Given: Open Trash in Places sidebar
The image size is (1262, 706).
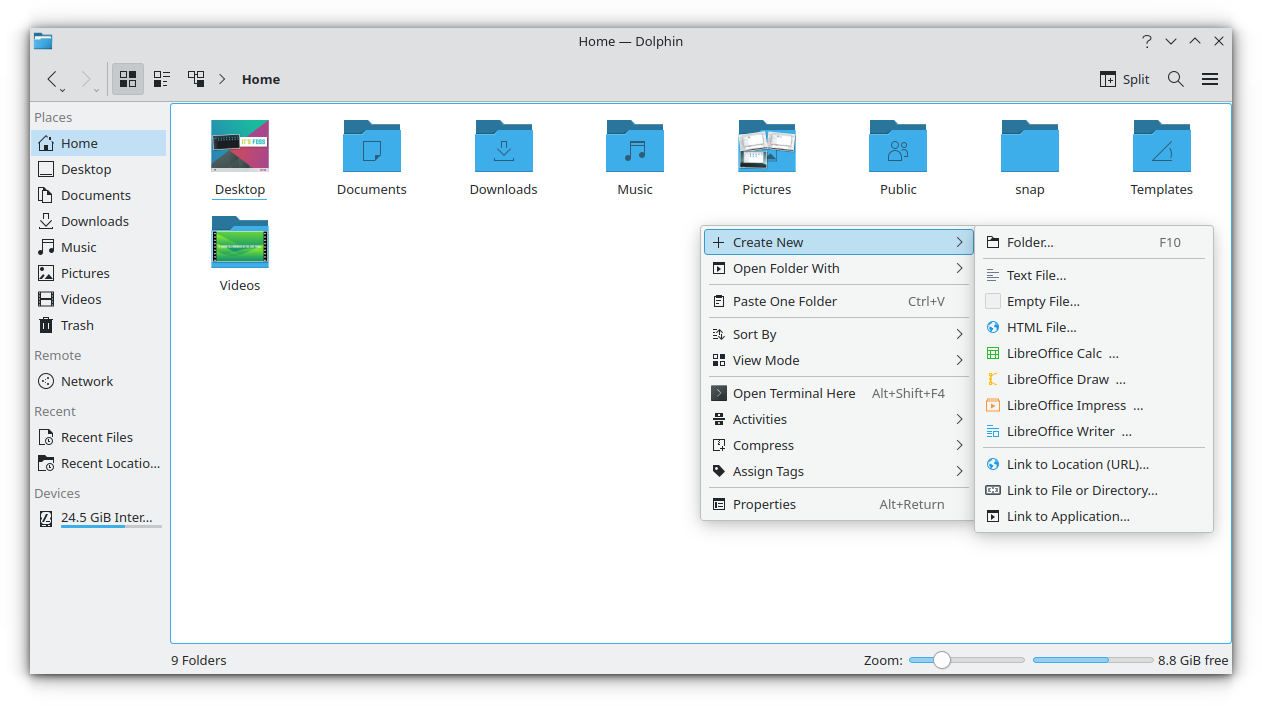Looking at the screenshot, I should pyautogui.click(x=77, y=325).
